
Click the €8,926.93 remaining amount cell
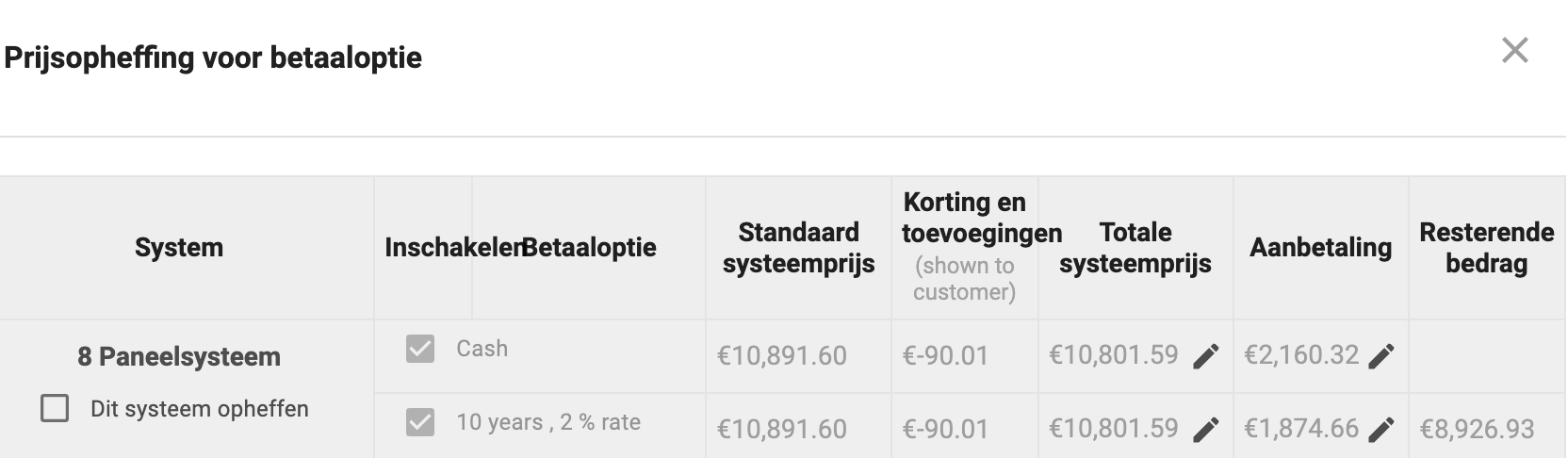(x=1478, y=430)
